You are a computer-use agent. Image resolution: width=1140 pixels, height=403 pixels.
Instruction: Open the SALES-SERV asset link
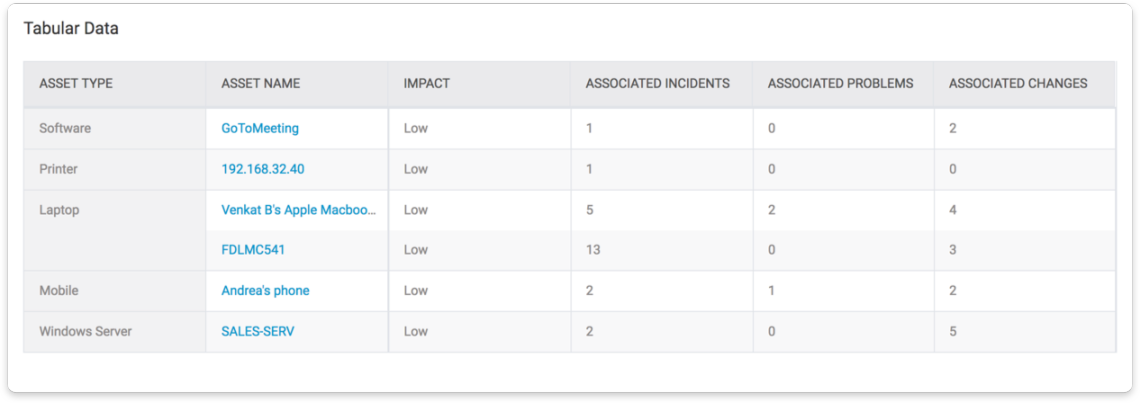click(257, 331)
